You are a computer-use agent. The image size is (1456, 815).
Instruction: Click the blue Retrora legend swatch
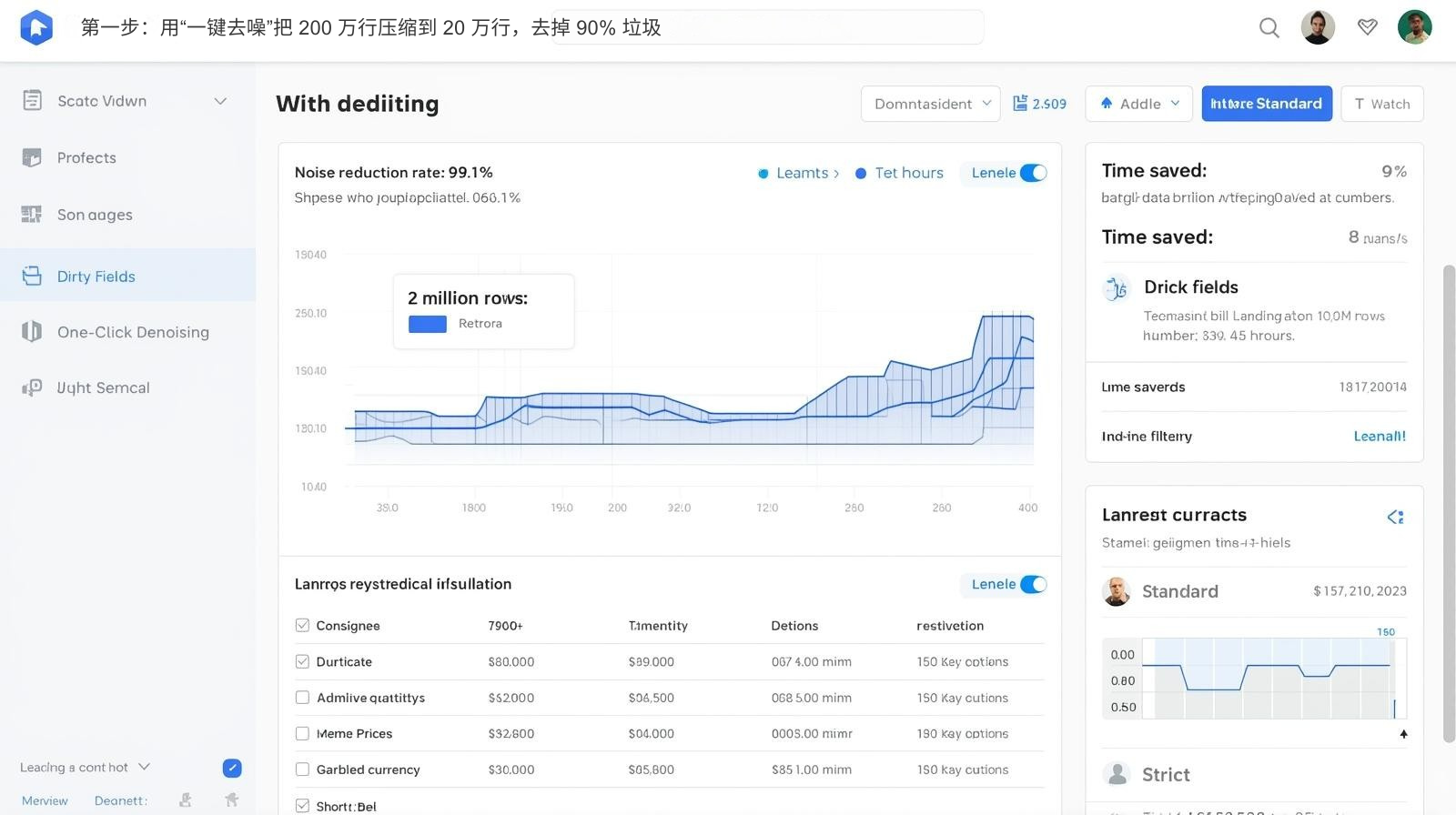click(428, 324)
